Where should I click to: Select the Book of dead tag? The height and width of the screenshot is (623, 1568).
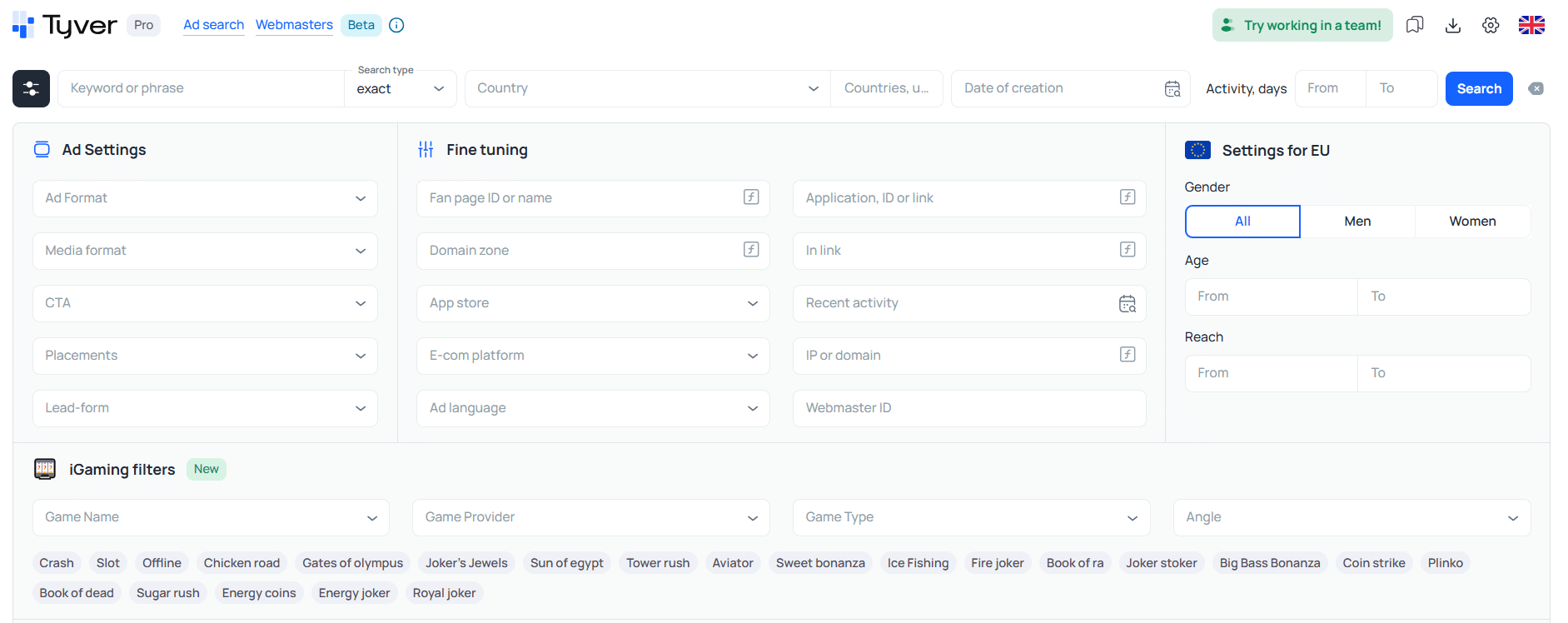(77, 593)
